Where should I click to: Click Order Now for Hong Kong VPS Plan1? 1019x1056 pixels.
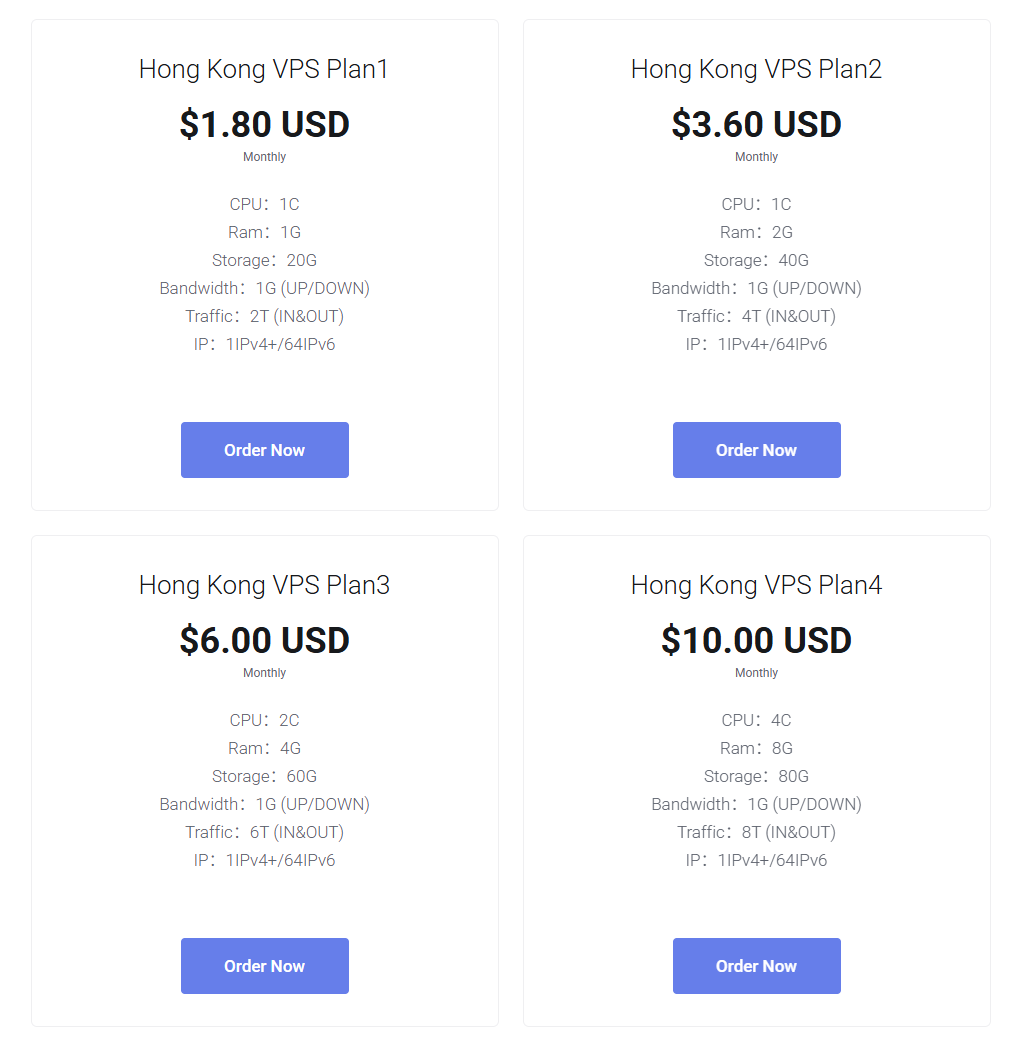(x=264, y=450)
